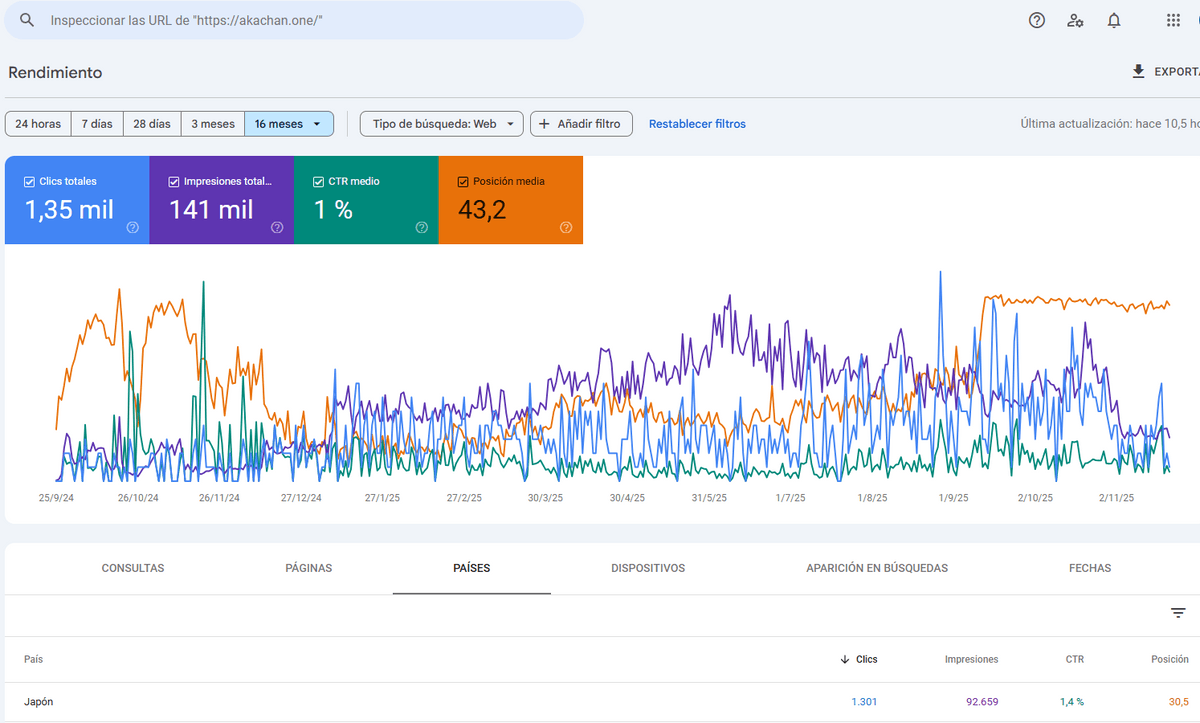Open the Help icon in top bar
The height and width of the screenshot is (723, 1200).
coord(1037,20)
